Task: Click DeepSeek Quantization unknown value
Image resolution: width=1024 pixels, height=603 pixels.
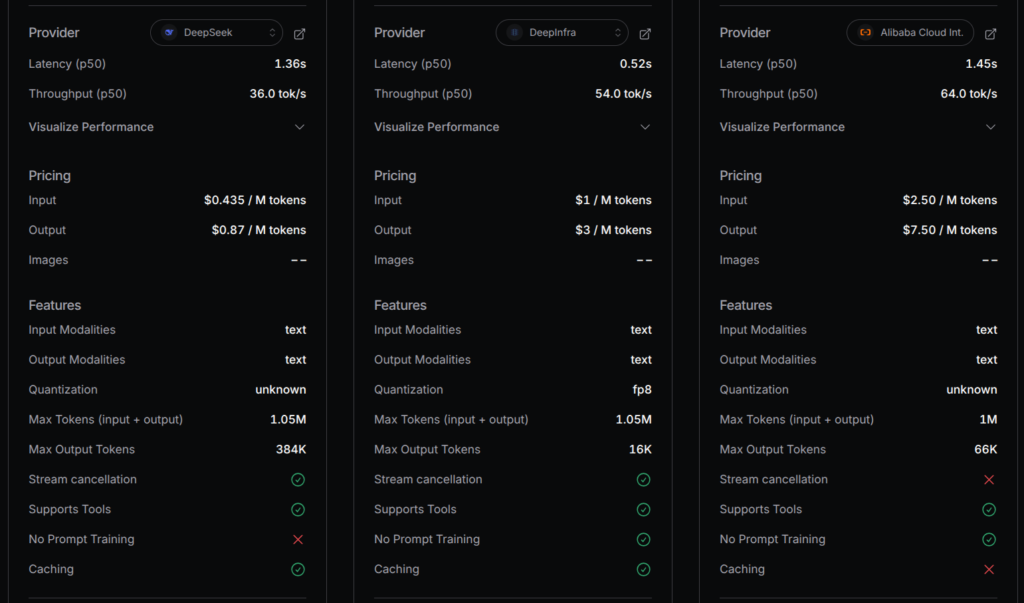Action: pyautogui.click(x=280, y=390)
